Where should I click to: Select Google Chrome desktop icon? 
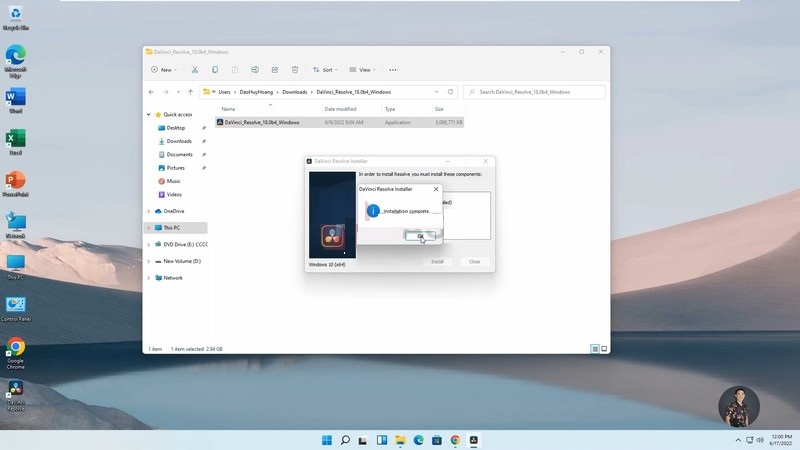tap(16, 353)
